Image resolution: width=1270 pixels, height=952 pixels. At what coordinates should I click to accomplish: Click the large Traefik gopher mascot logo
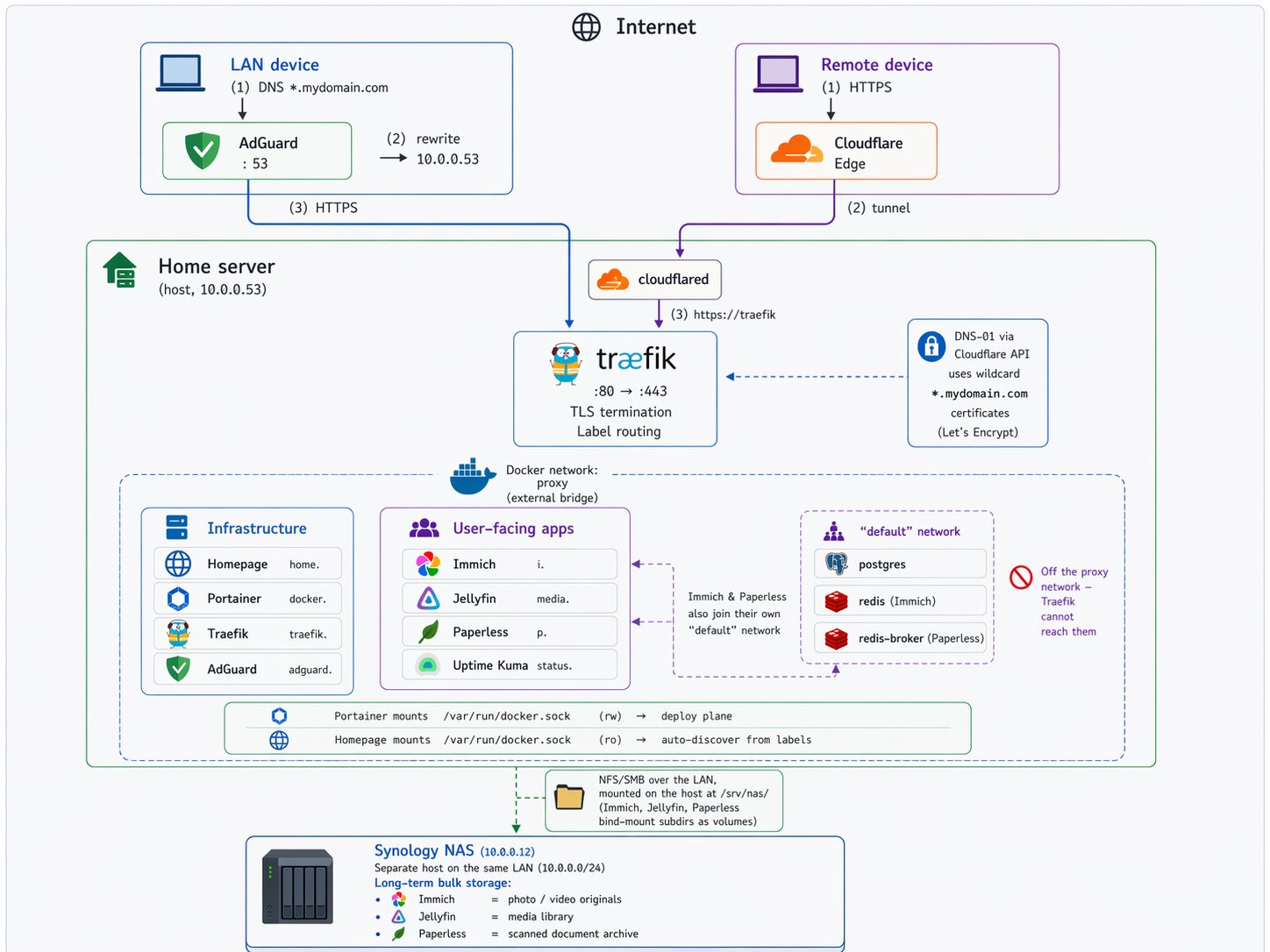point(566,364)
